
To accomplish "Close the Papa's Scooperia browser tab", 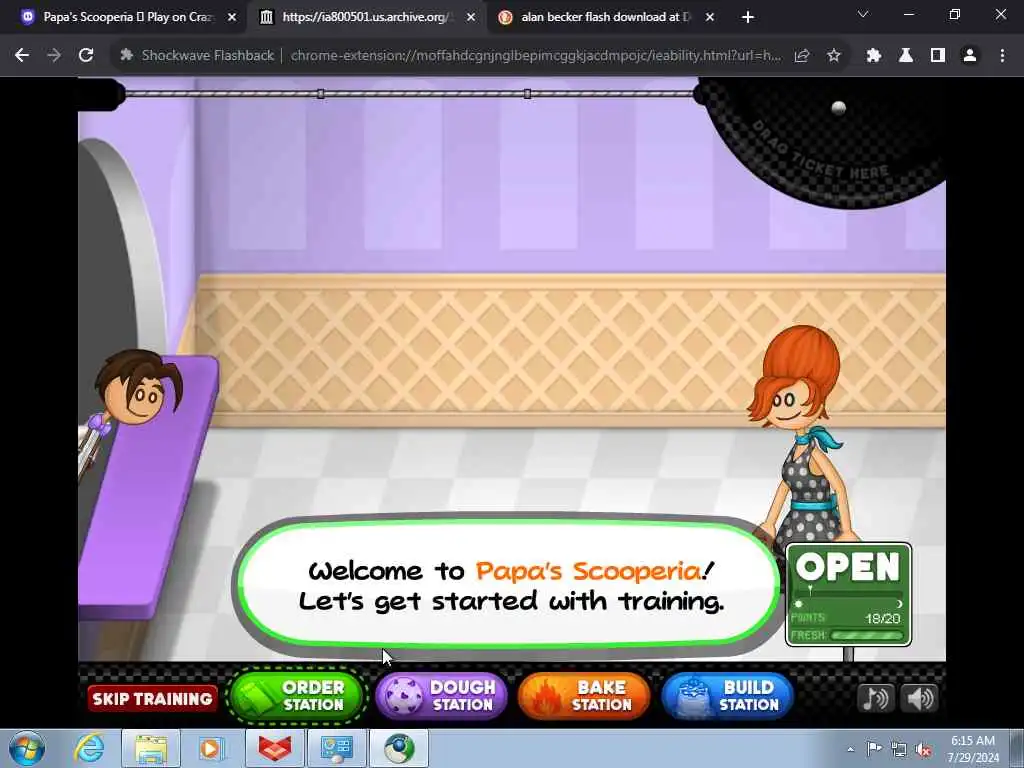I will [x=232, y=18].
